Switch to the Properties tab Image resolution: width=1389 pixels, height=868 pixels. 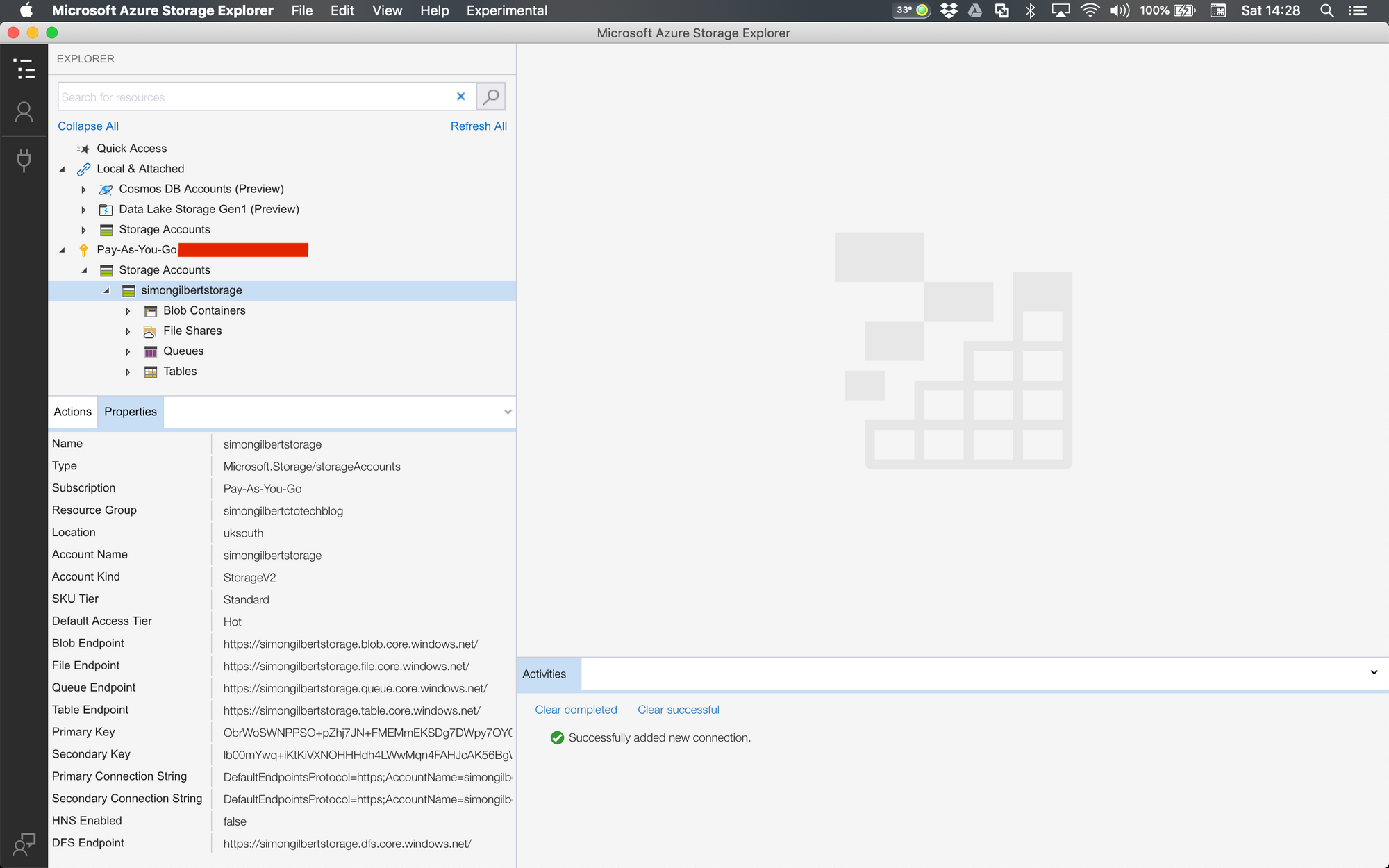click(x=131, y=412)
